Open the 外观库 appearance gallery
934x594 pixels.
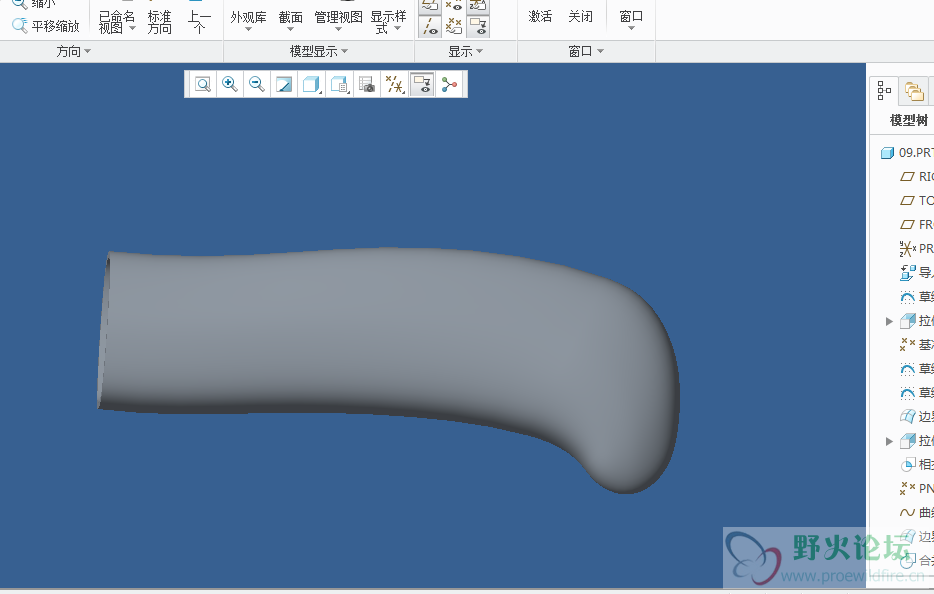click(x=248, y=20)
